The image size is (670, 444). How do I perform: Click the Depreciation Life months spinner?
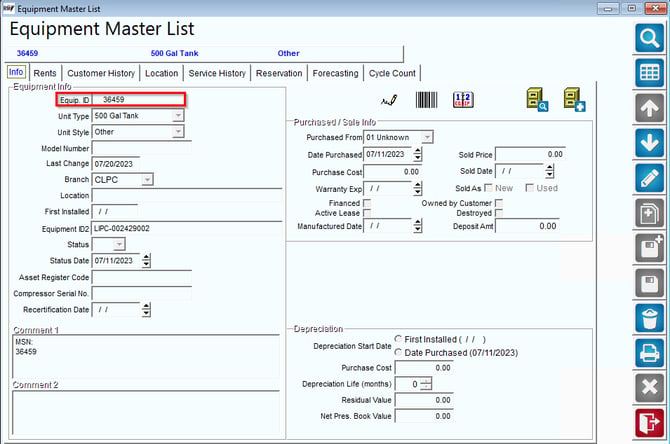tap(426, 384)
